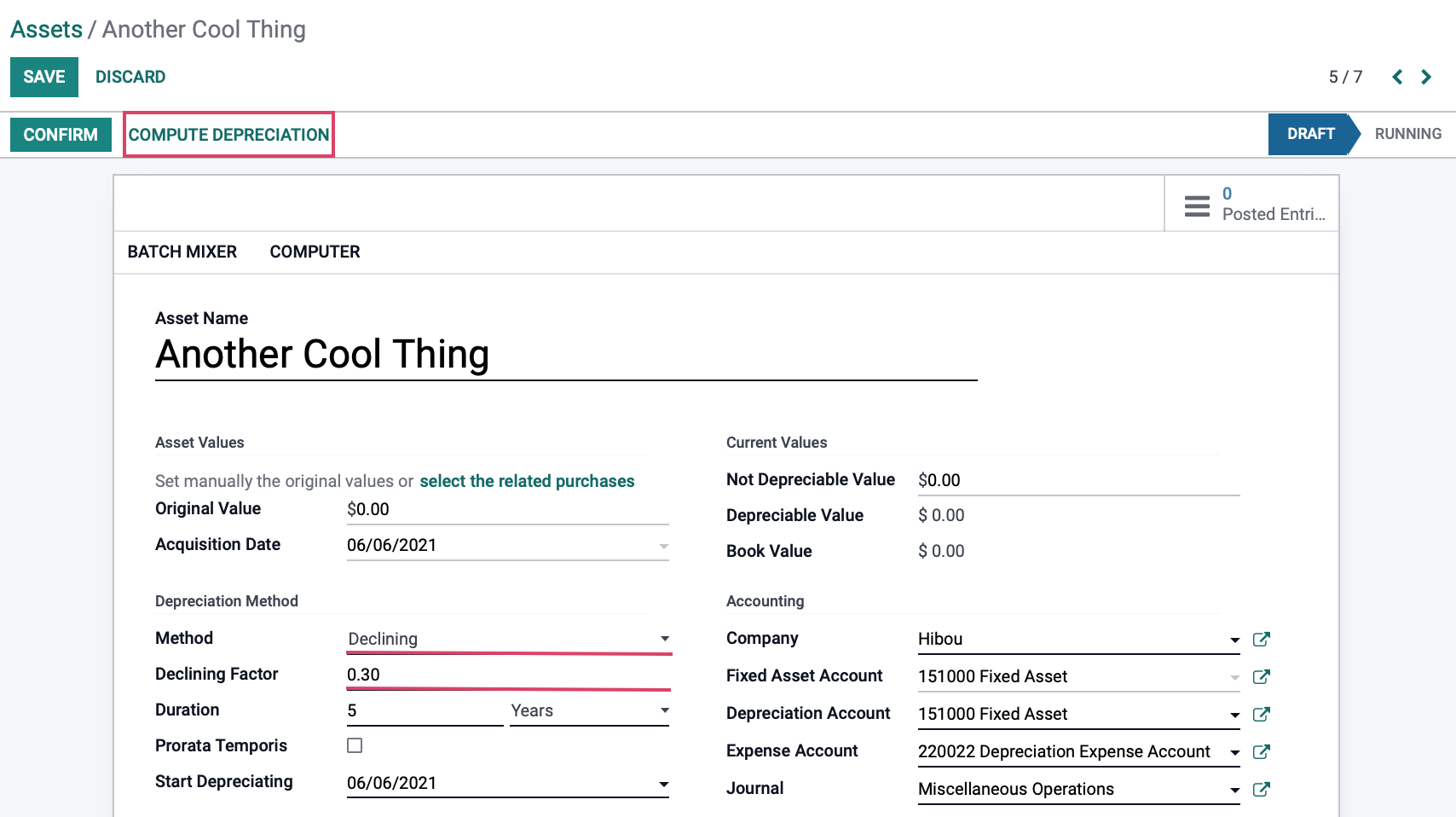Viewport: 1456px width, 817px height.
Task: Expand the Journal Miscellaneous Operations dropdown
Action: click(x=1234, y=790)
